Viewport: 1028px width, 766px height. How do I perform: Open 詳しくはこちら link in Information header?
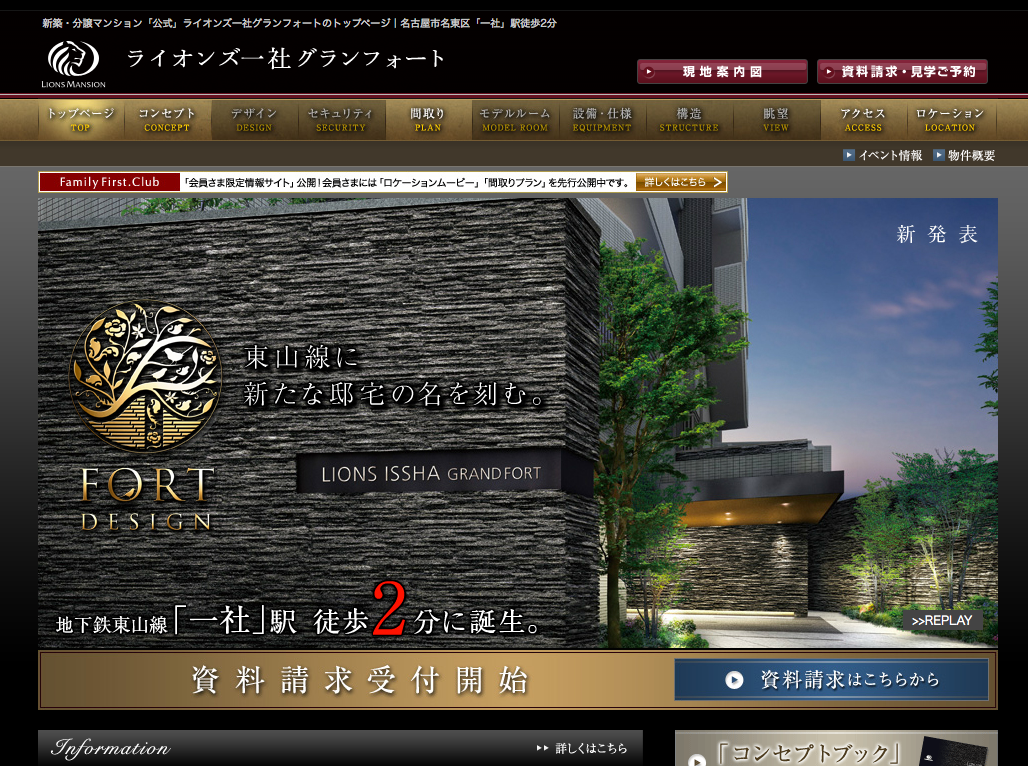(x=583, y=748)
